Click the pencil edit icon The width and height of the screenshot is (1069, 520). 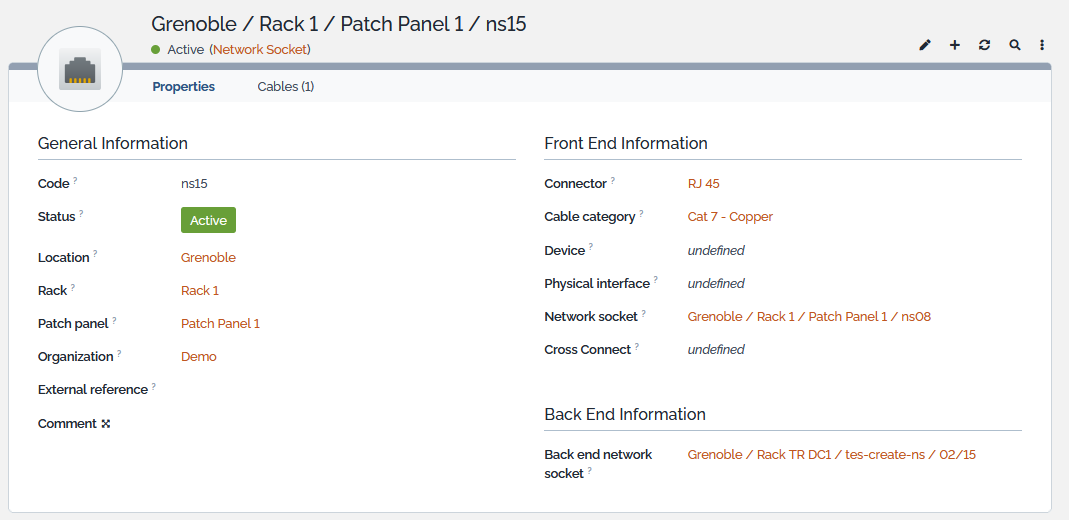(x=925, y=45)
